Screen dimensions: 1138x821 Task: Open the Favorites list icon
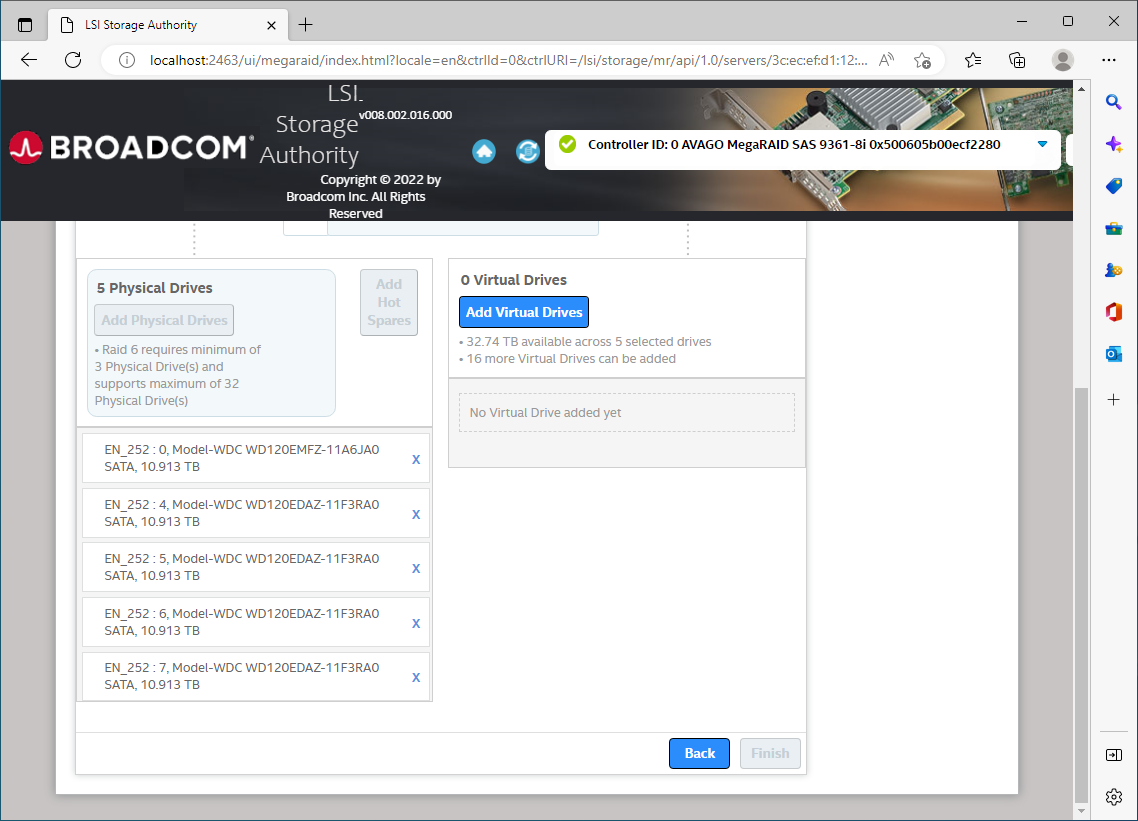pos(973,60)
